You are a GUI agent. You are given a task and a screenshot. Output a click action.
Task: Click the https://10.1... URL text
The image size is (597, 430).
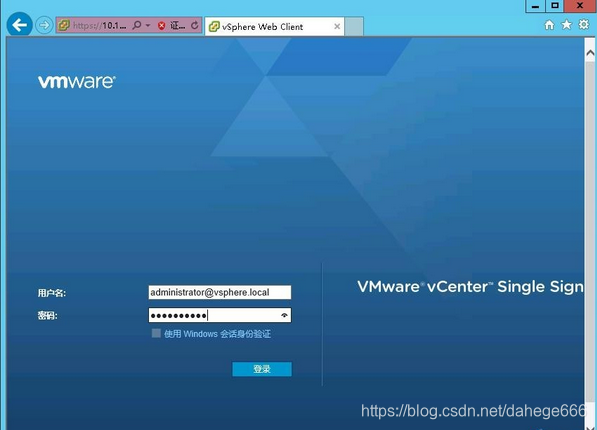click(x=99, y=26)
